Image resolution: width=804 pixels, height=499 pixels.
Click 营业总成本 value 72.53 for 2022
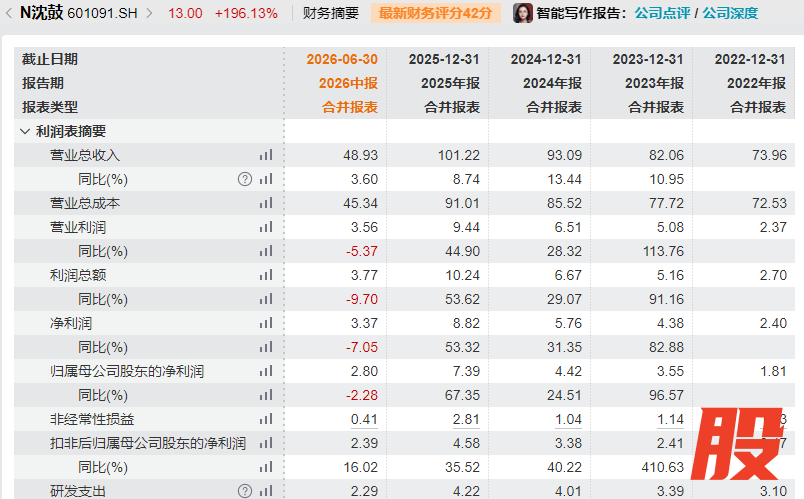point(769,203)
